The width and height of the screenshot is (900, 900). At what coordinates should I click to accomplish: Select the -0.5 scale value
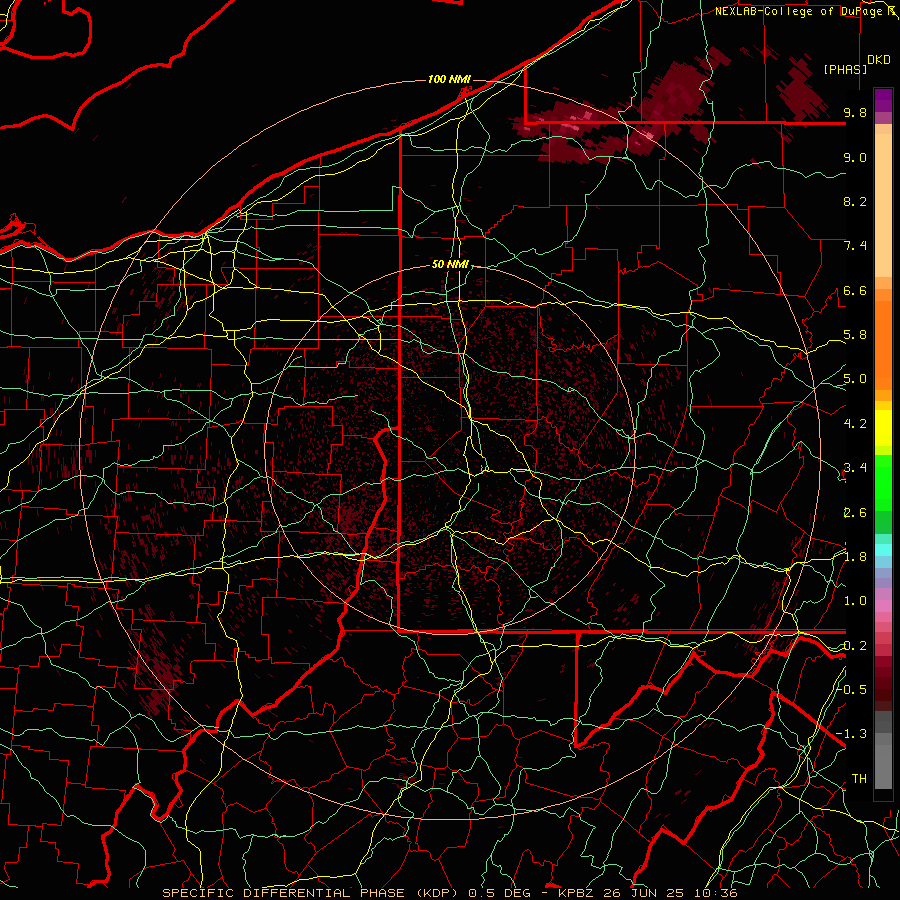[x=852, y=689]
